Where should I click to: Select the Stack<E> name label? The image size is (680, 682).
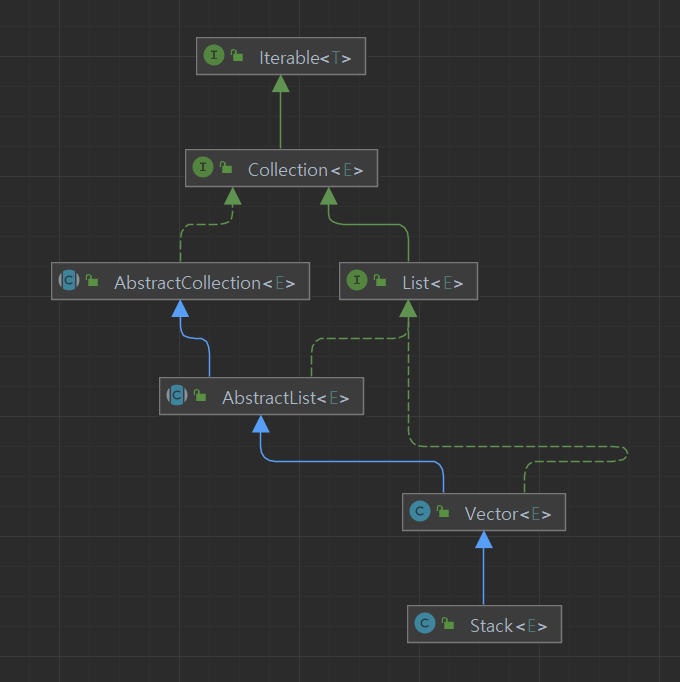(x=508, y=626)
